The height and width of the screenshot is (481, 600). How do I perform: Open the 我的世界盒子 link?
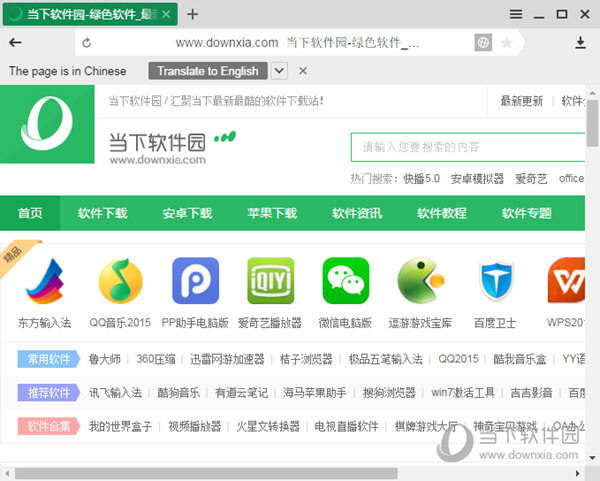coord(121,426)
